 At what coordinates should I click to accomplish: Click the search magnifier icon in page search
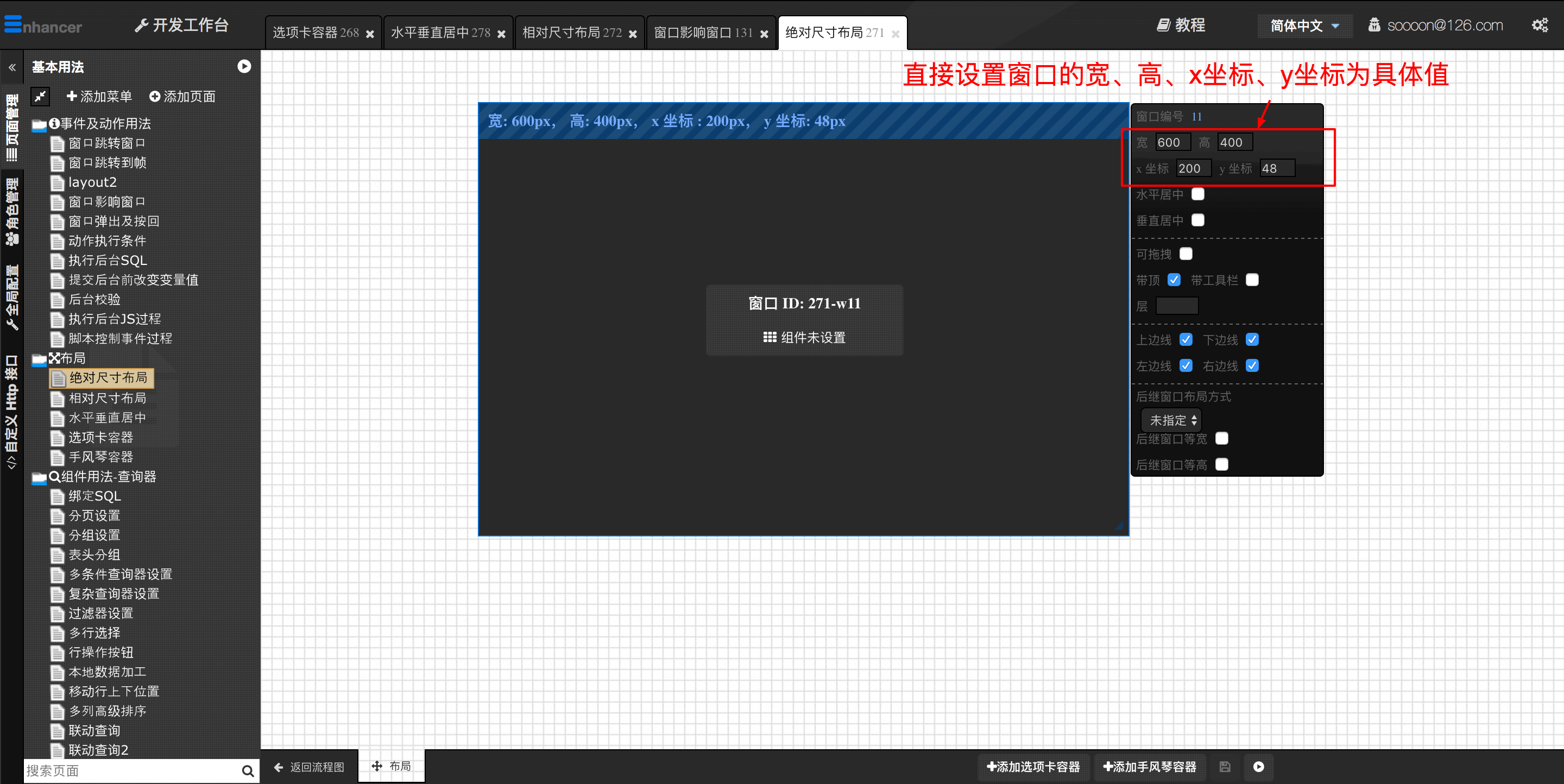point(247,770)
